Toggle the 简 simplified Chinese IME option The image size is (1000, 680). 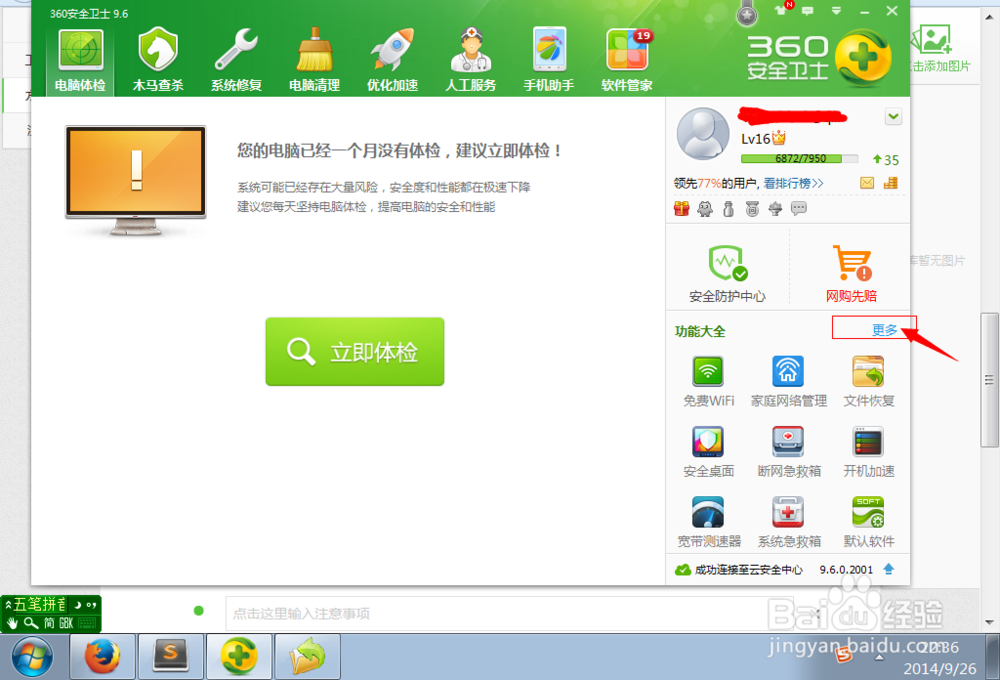(x=49, y=623)
